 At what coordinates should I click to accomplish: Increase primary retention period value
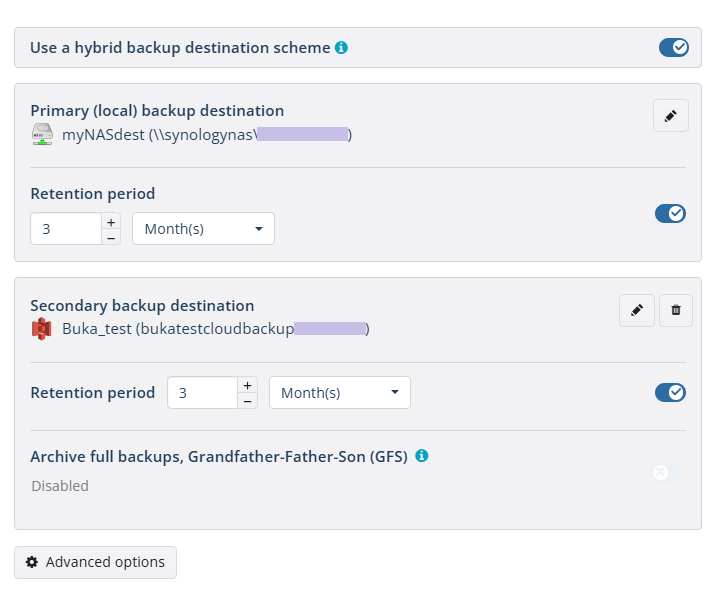point(111,221)
